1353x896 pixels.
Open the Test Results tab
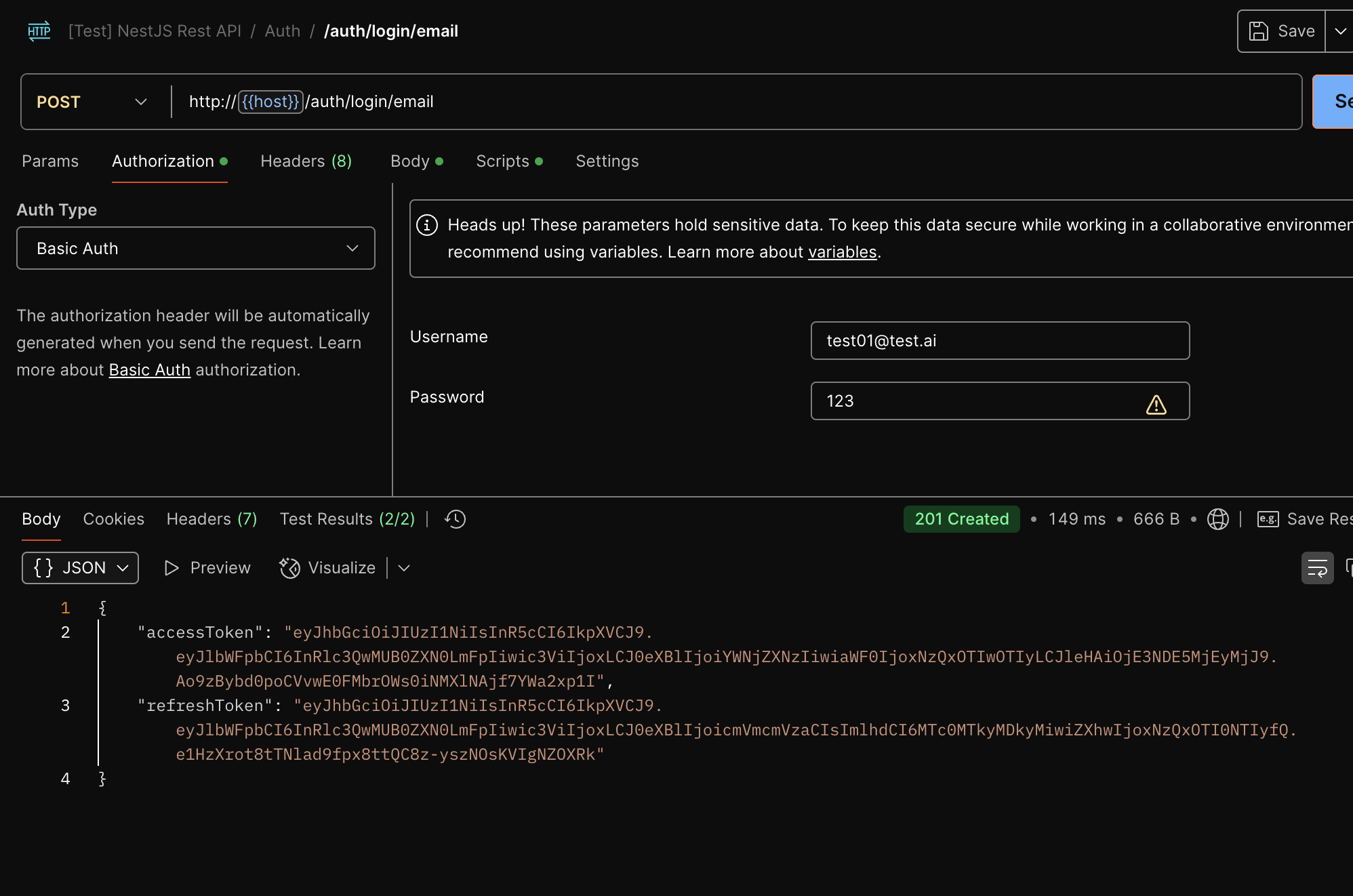point(347,519)
